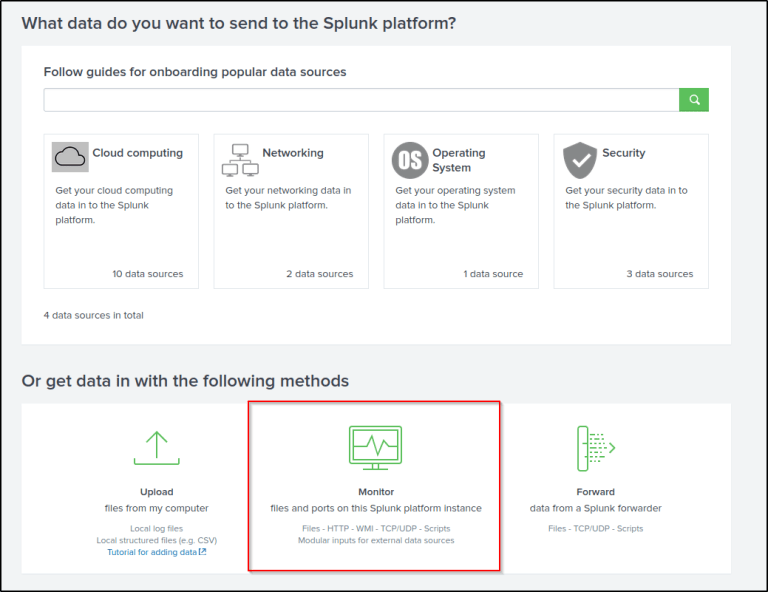The width and height of the screenshot is (768, 592).
Task: Click '4 data sources in total' text
Action: click(x=94, y=315)
